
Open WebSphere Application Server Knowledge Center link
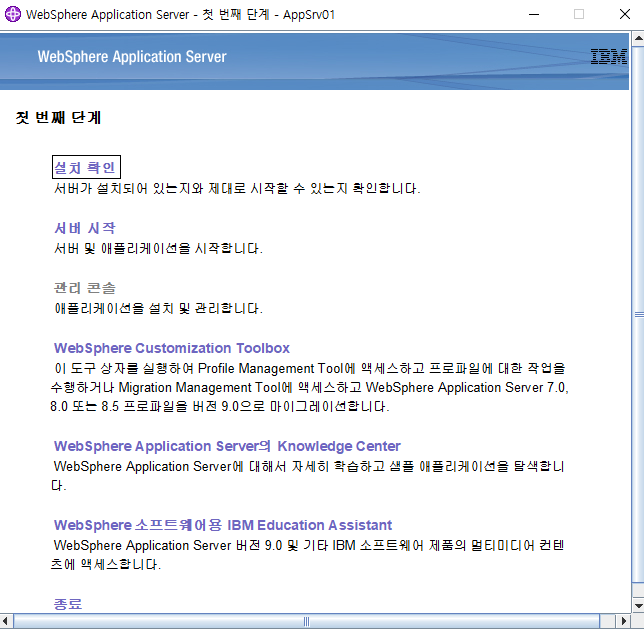[227, 446]
